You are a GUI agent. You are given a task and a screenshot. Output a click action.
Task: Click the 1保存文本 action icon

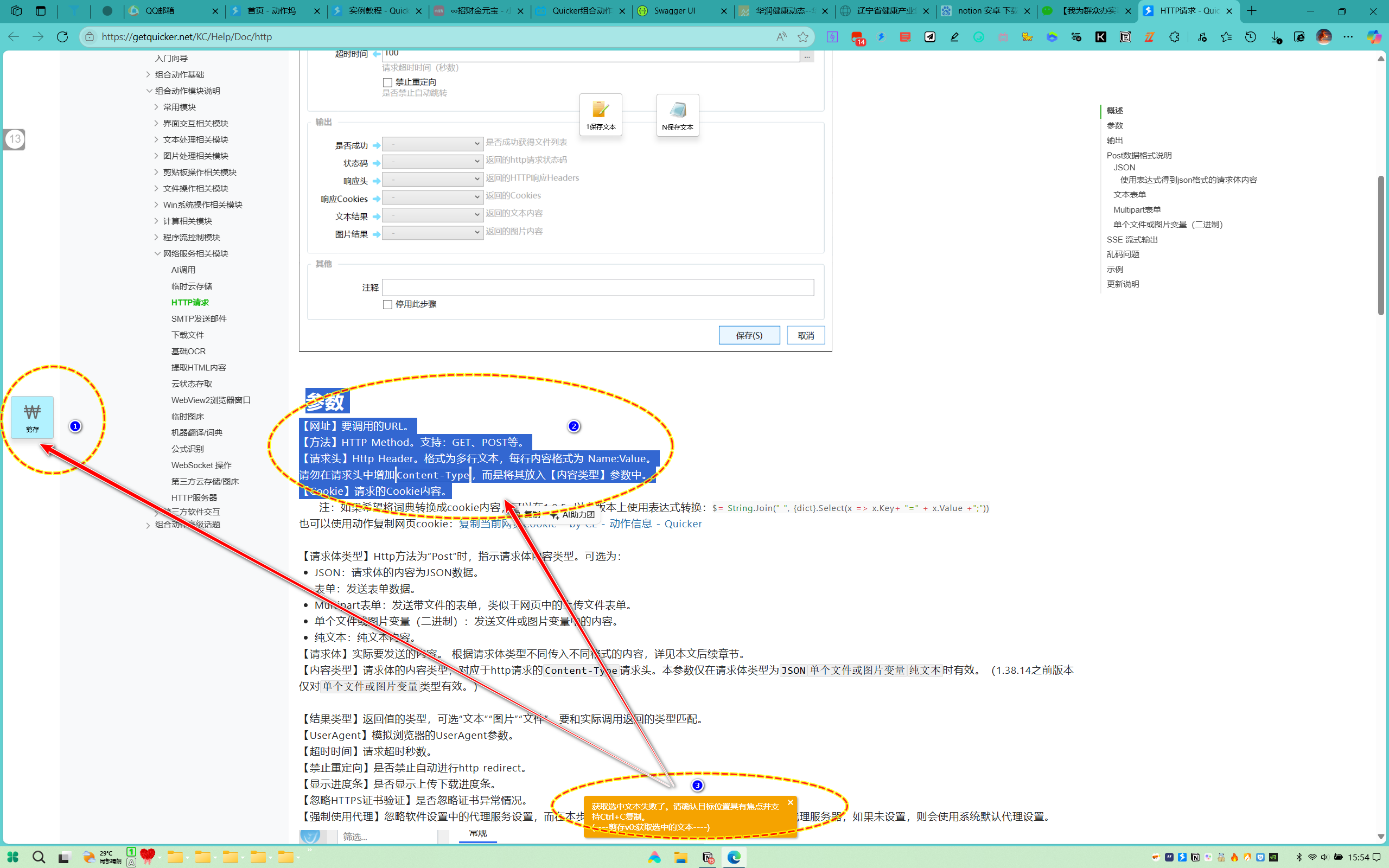(x=601, y=115)
